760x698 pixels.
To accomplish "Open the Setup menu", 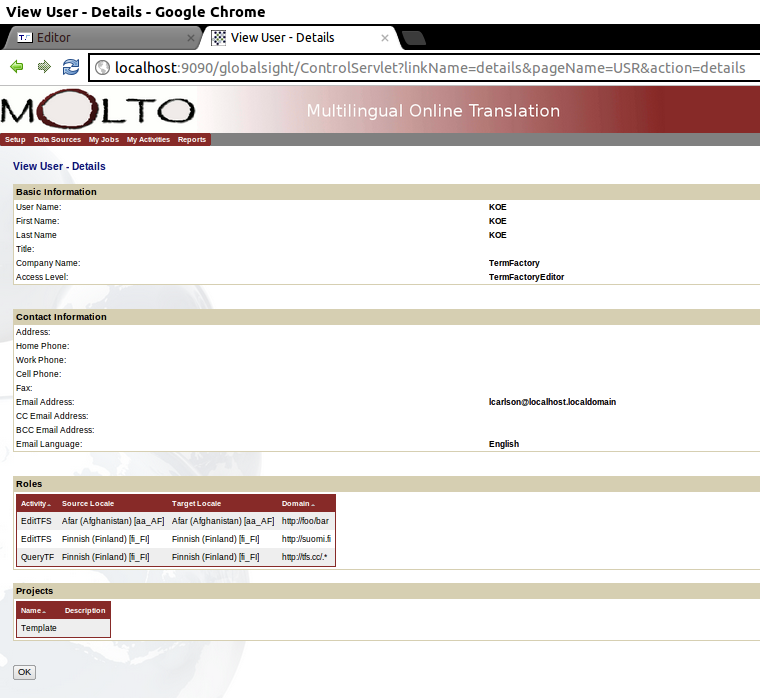I will click(15, 140).
